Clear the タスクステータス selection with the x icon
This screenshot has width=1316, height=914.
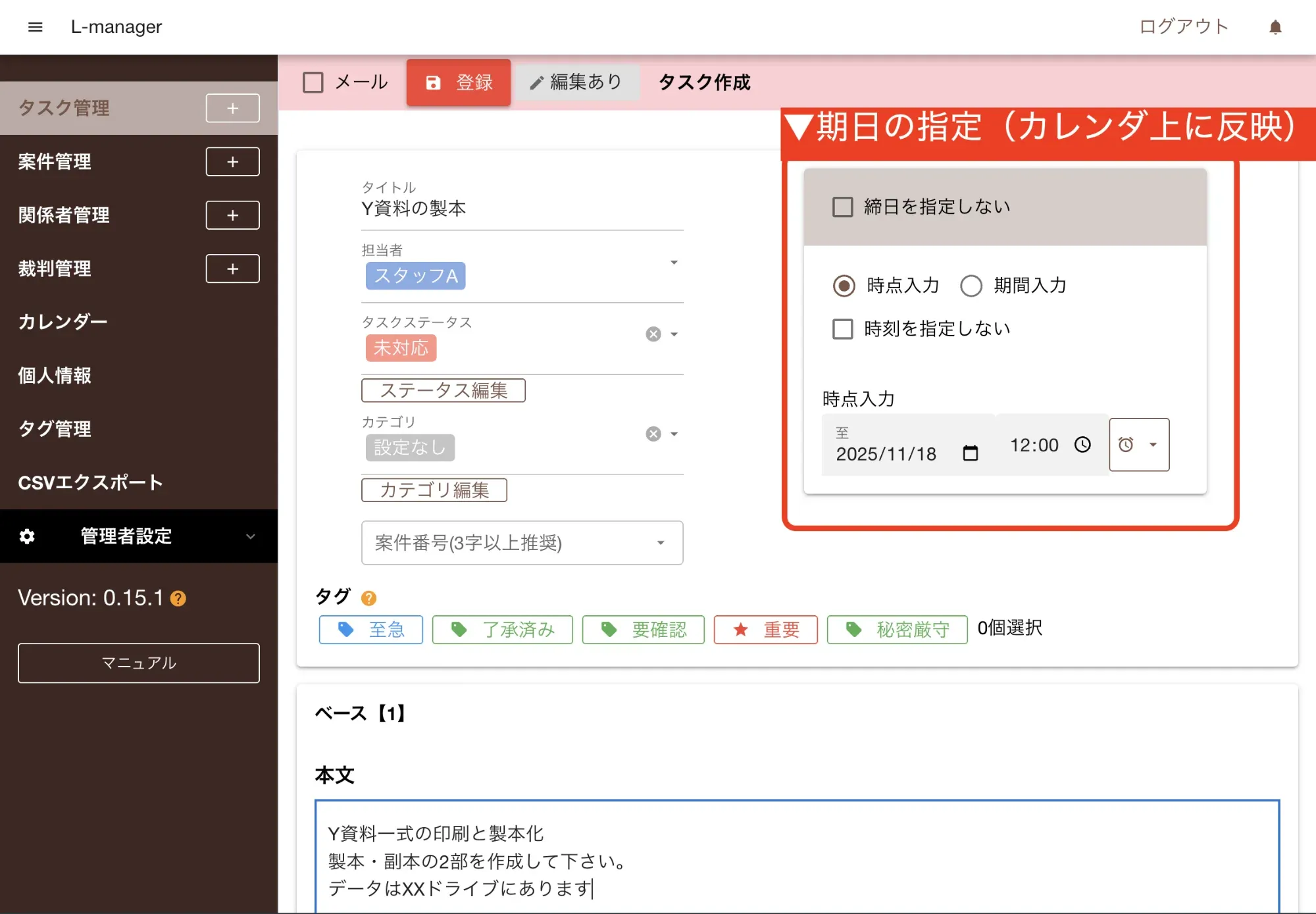(653, 334)
